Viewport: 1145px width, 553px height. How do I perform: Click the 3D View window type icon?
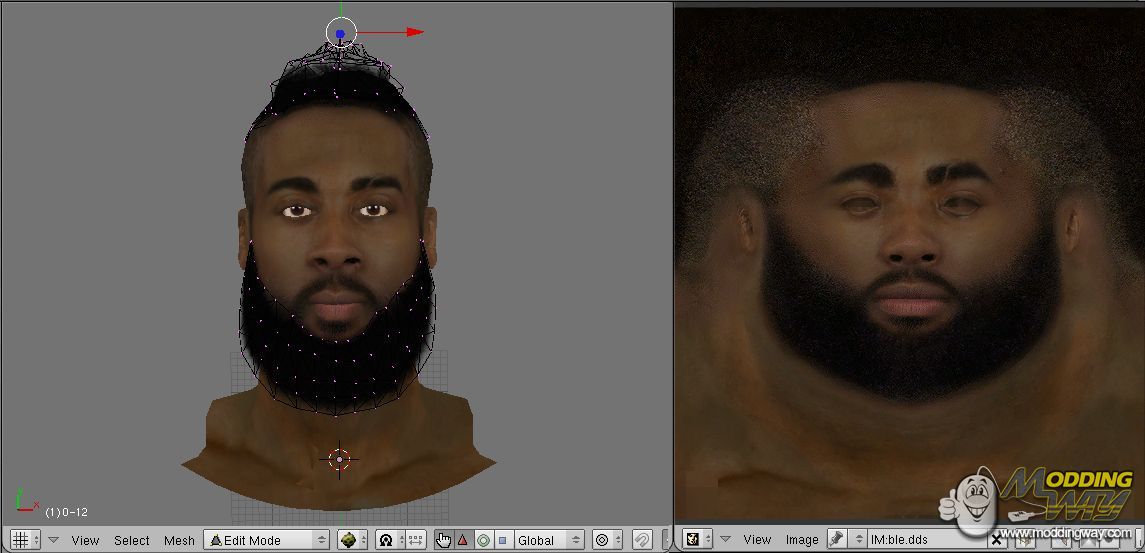coord(20,540)
